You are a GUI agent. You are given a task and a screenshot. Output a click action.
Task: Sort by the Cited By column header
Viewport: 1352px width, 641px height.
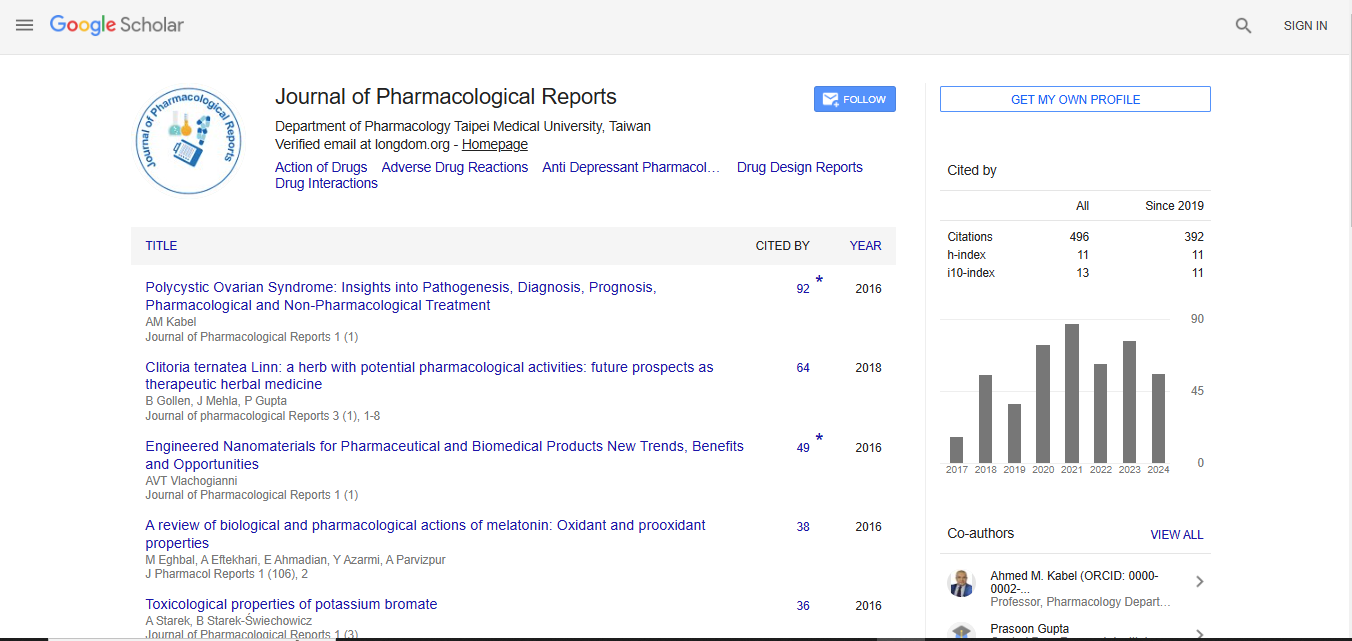pos(782,246)
